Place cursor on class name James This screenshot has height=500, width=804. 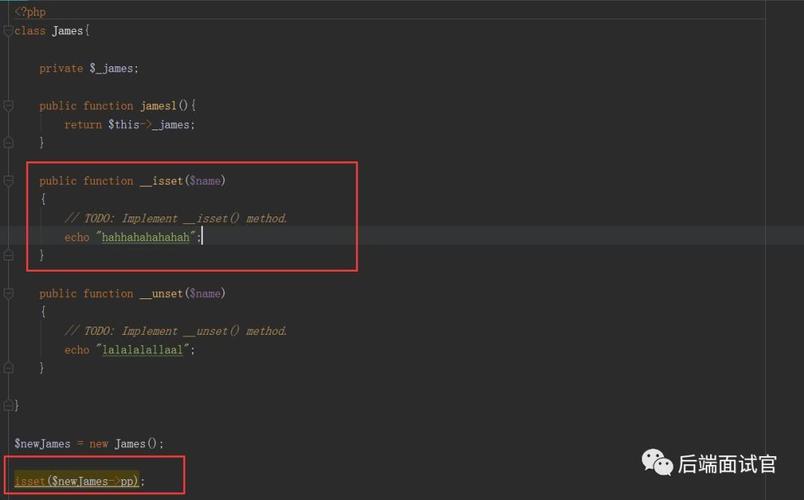click(67, 31)
